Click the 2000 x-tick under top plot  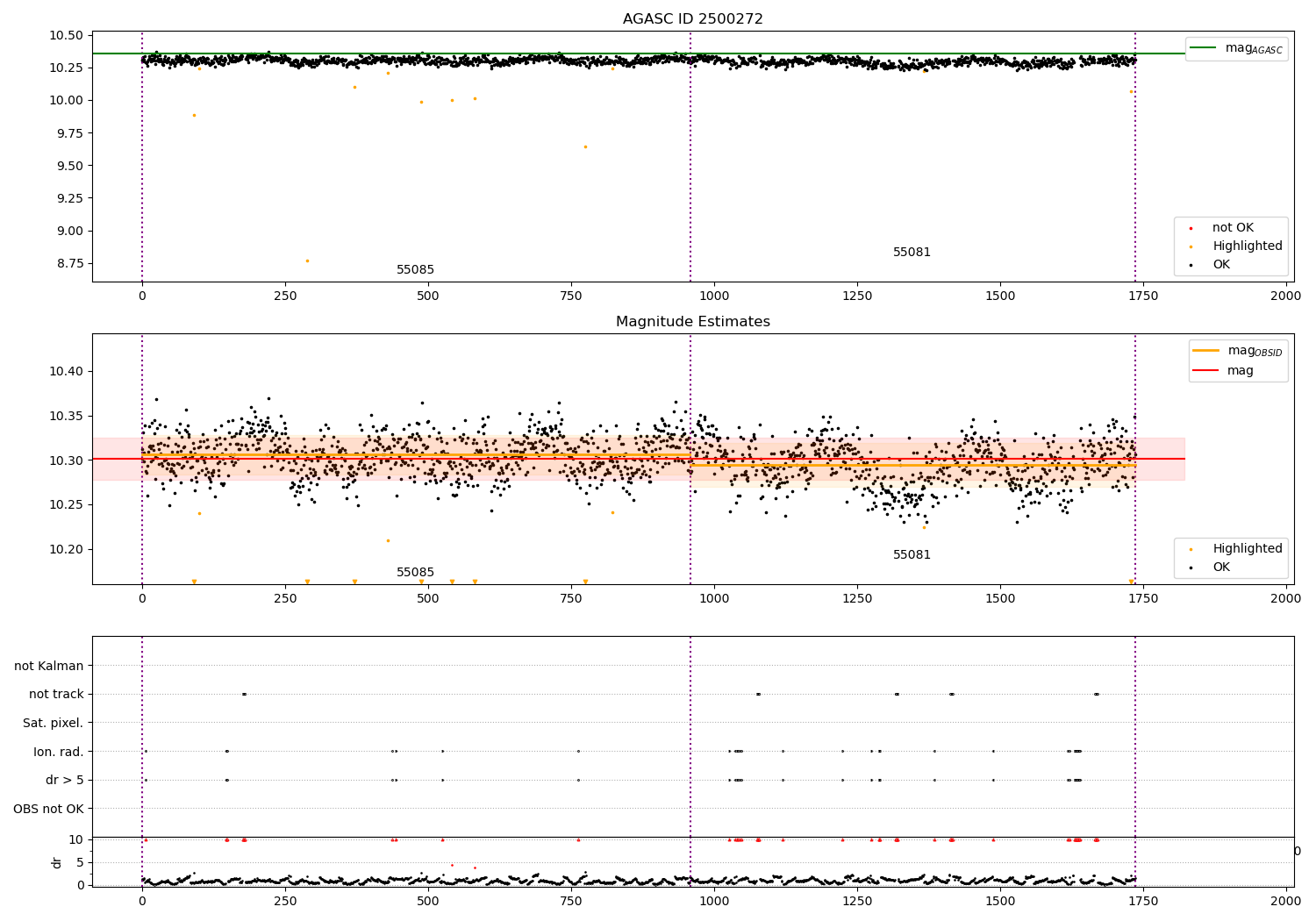1286,296
